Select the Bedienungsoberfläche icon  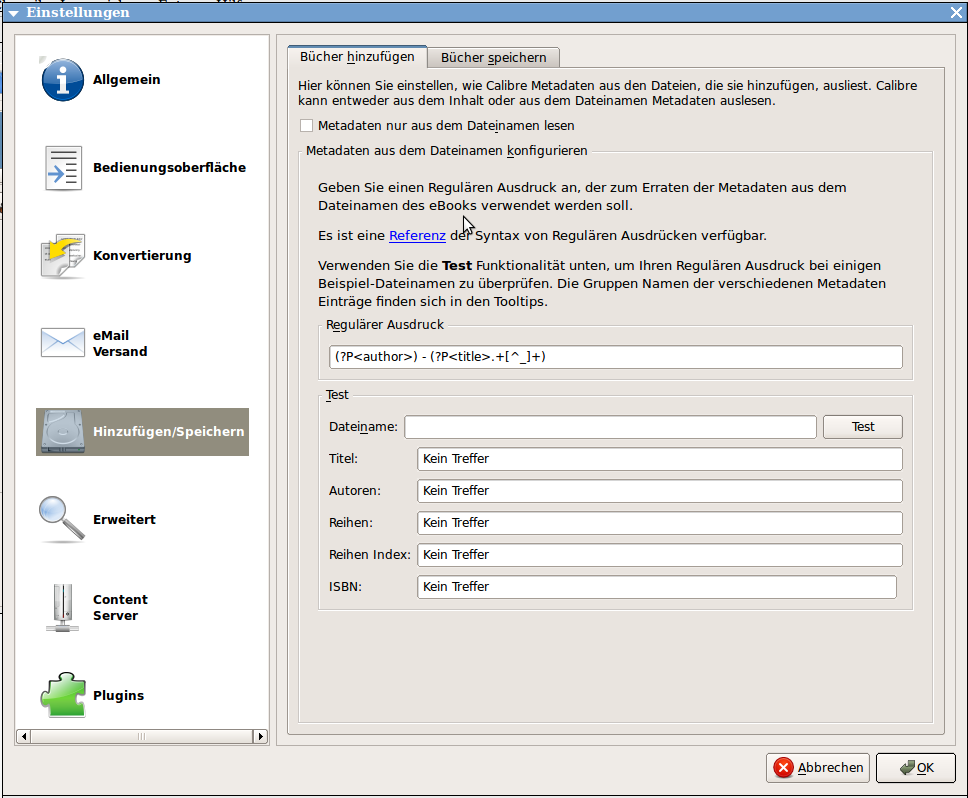tap(62, 168)
